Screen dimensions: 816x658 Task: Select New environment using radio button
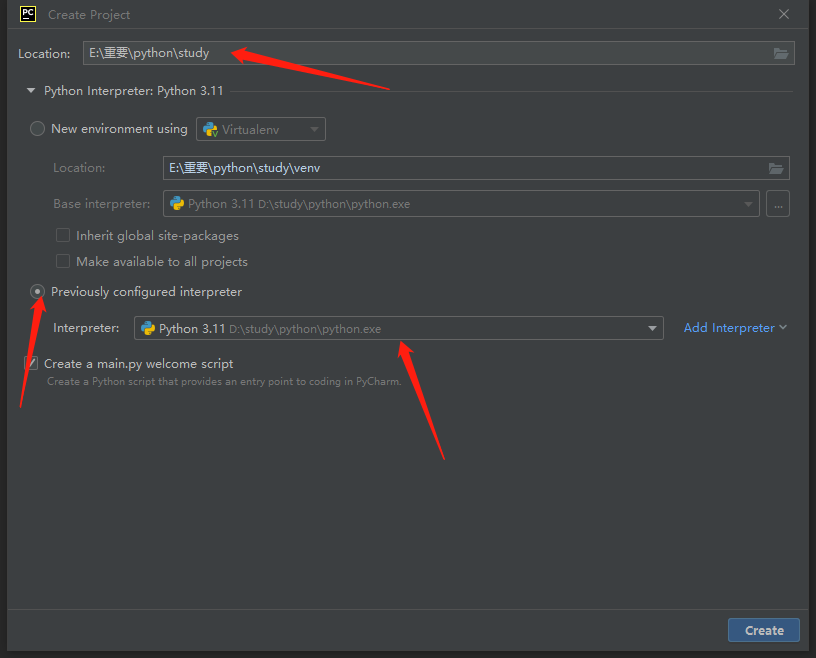pos(37,129)
